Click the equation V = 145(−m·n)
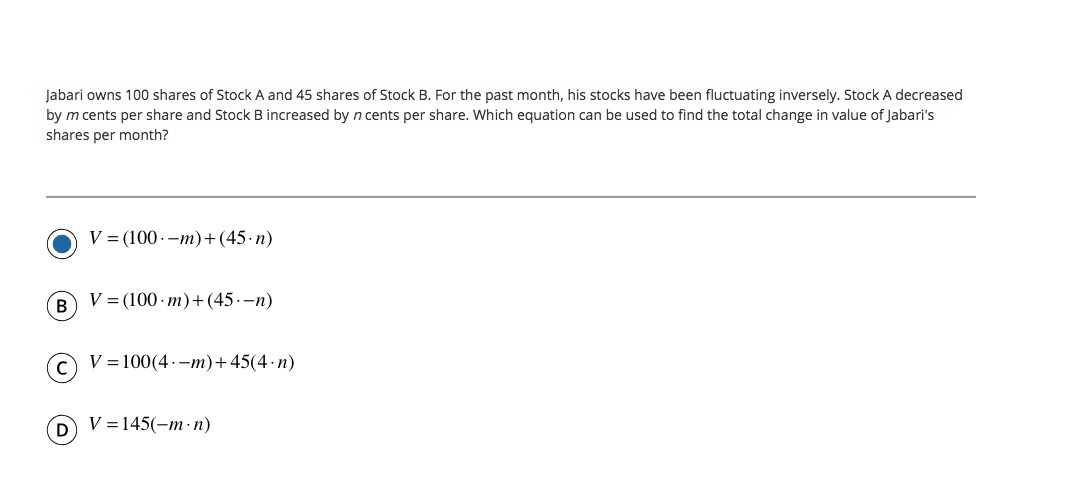The width and height of the screenshot is (1075, 492). [x=150, y=425]
